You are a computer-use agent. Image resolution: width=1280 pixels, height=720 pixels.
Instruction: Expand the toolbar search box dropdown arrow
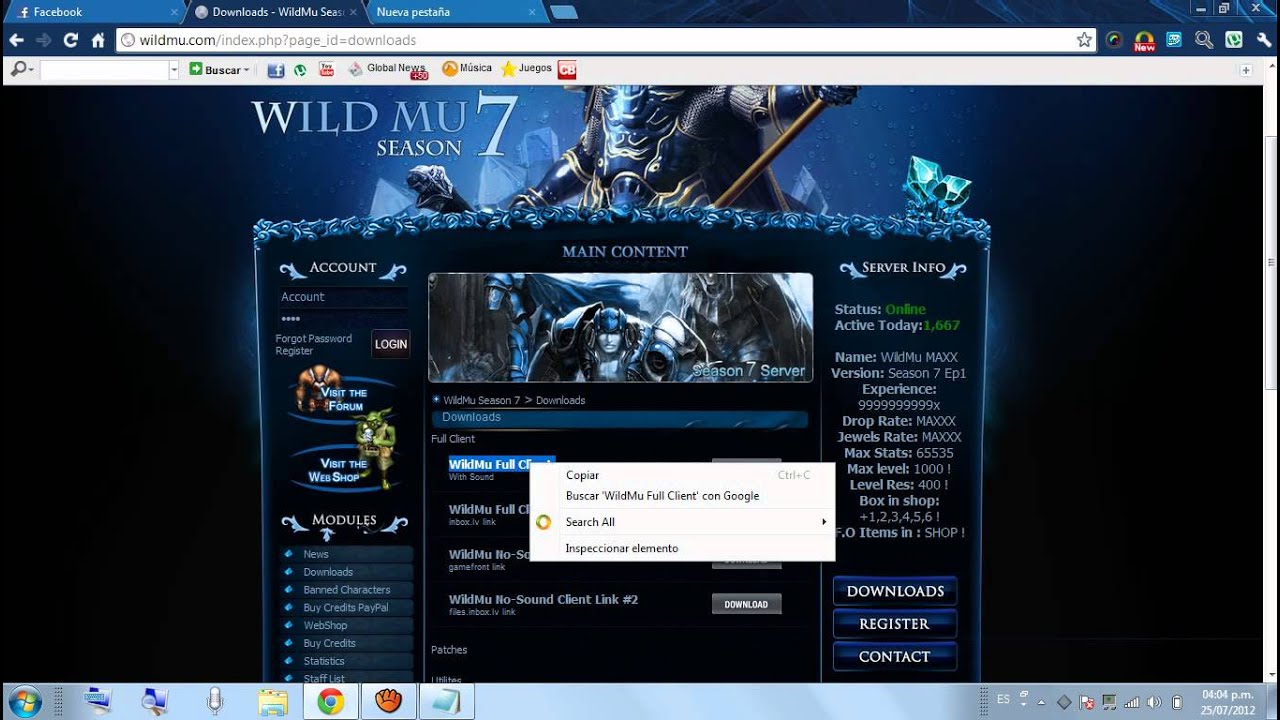click(174, 70)
